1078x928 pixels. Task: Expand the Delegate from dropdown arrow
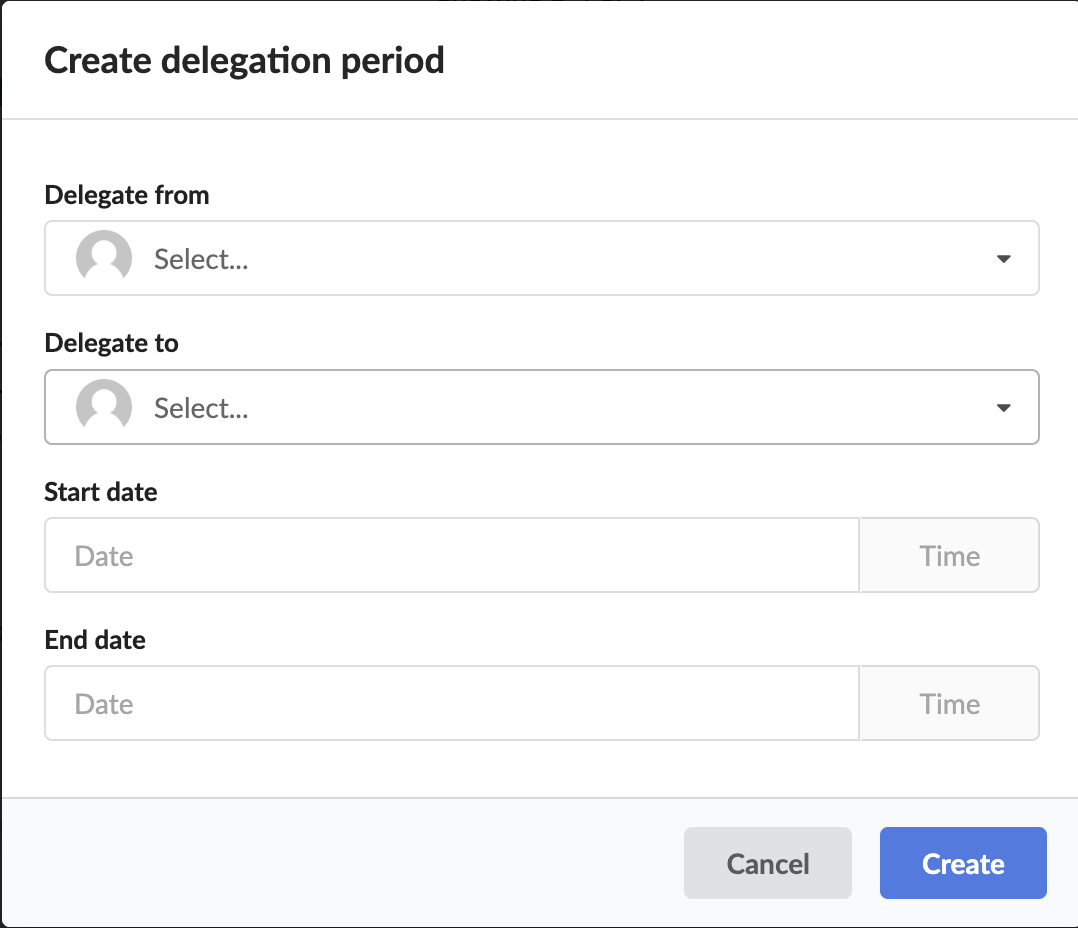[x=1004, y=259]
